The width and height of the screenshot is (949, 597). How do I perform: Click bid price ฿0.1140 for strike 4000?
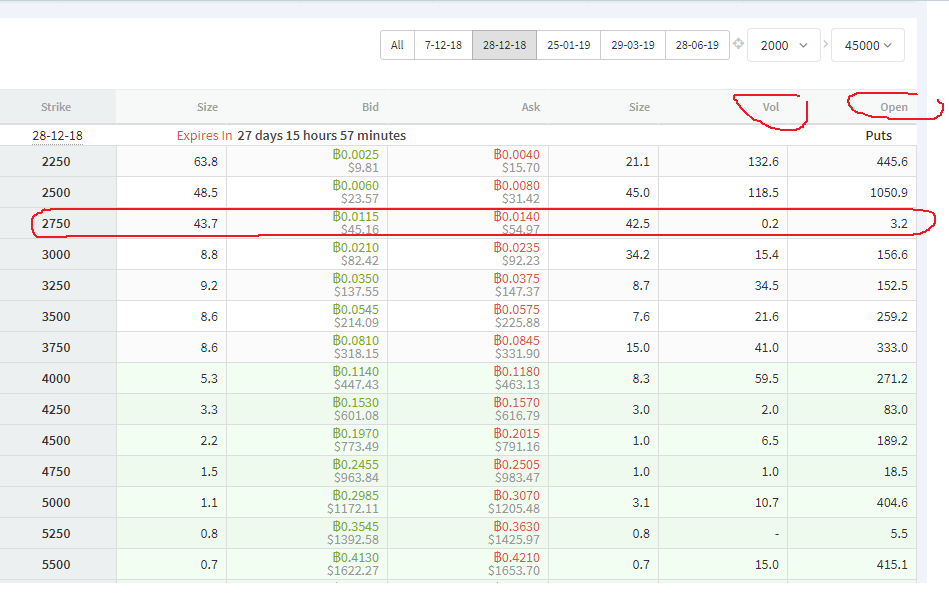coord(356,372)
